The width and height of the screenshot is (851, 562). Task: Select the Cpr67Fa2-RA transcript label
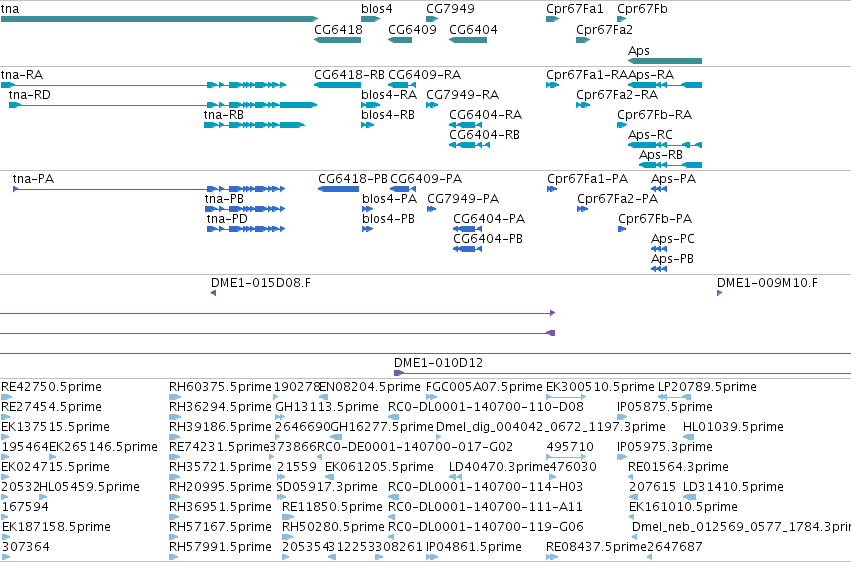click(617, 94)
